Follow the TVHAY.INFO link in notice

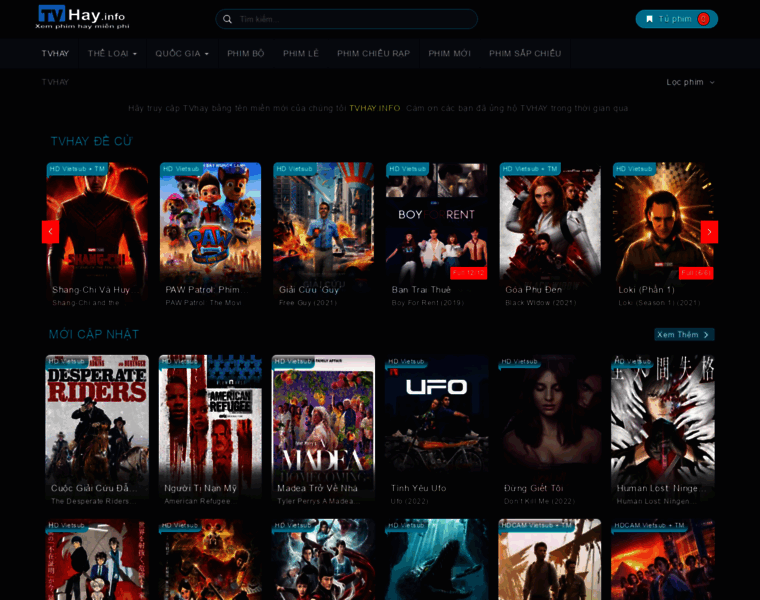click(375, 108)
